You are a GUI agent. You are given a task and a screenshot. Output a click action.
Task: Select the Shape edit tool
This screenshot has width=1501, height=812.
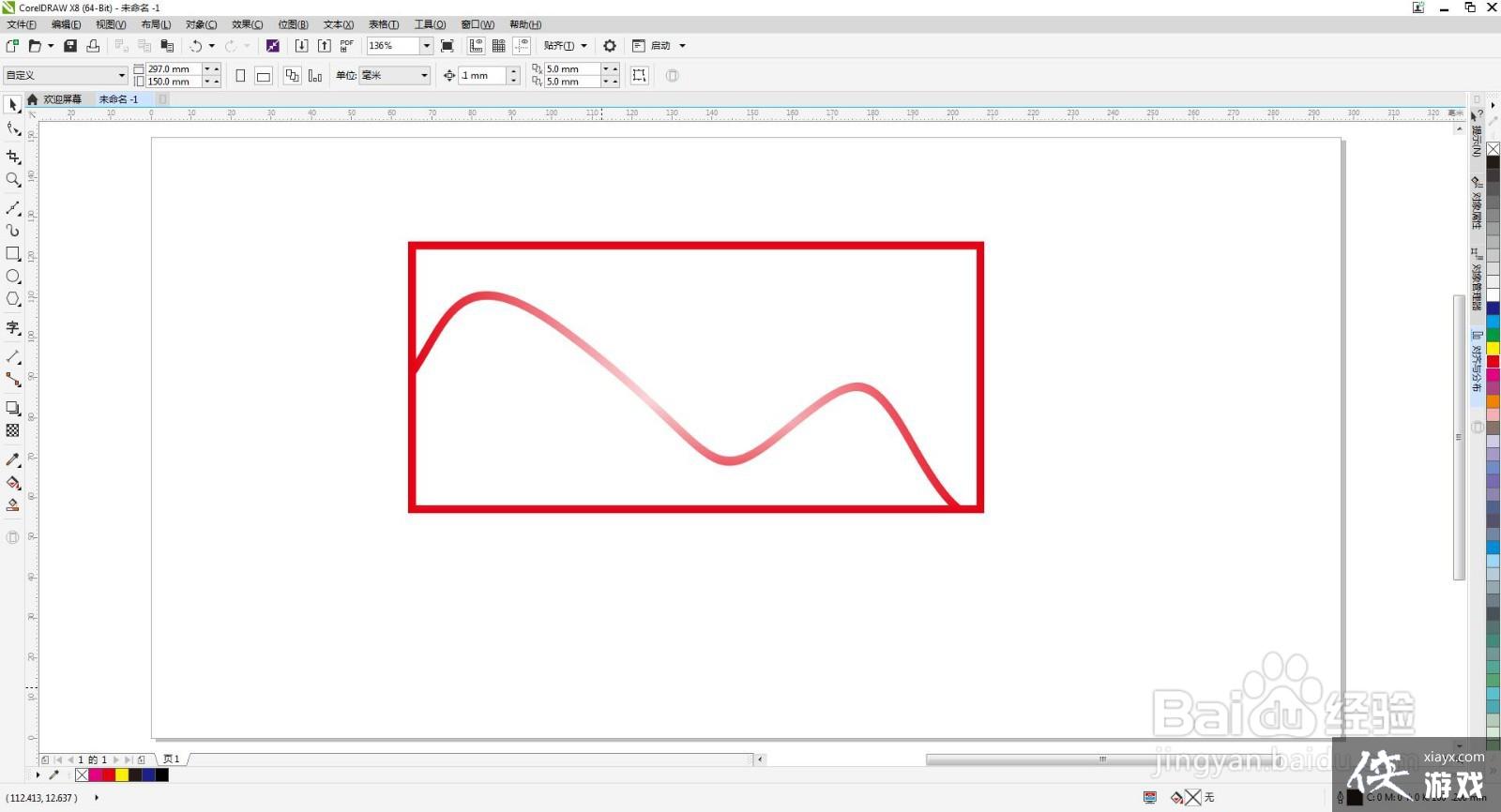click(13, 129)
